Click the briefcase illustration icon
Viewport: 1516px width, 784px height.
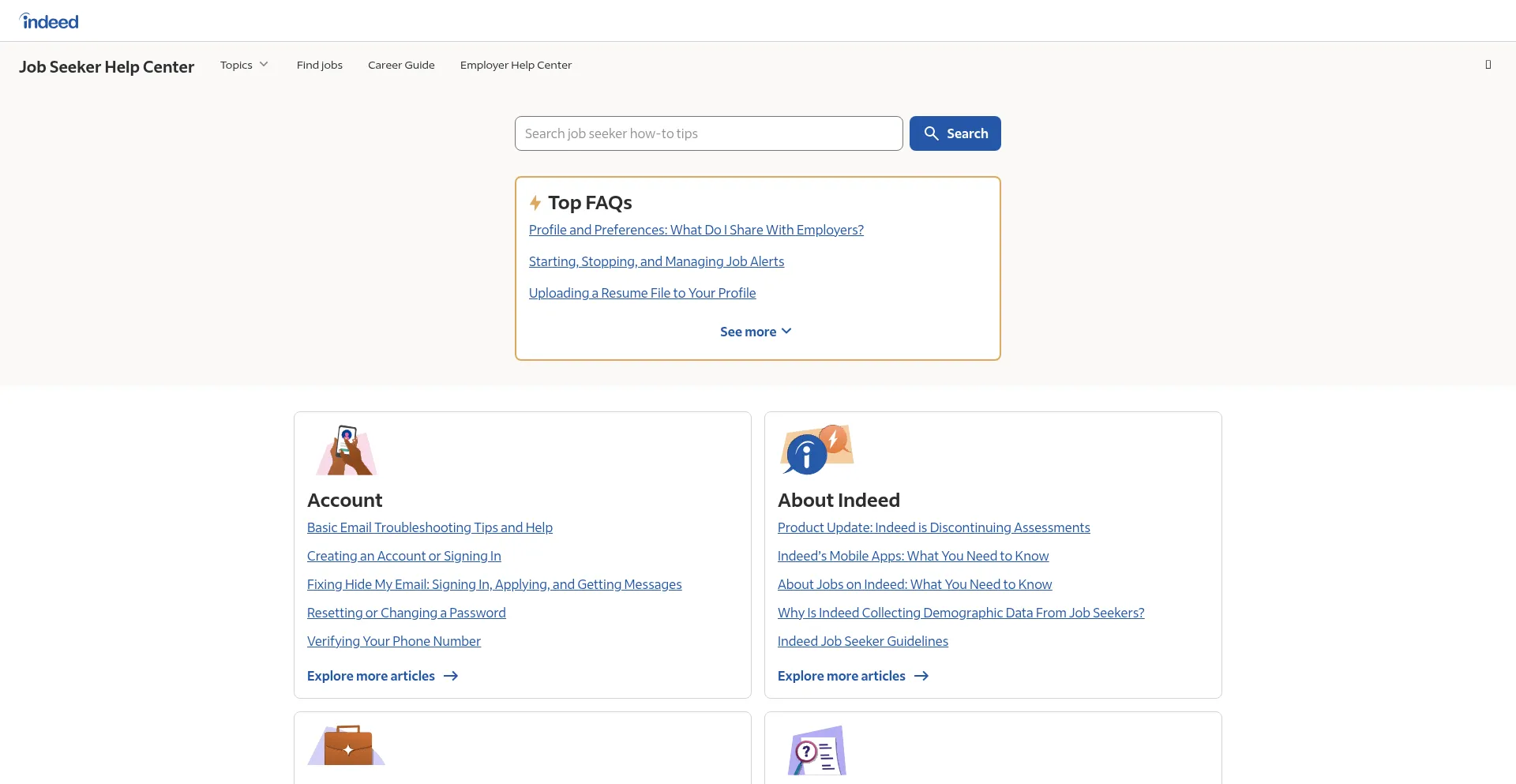pos(347,745)
